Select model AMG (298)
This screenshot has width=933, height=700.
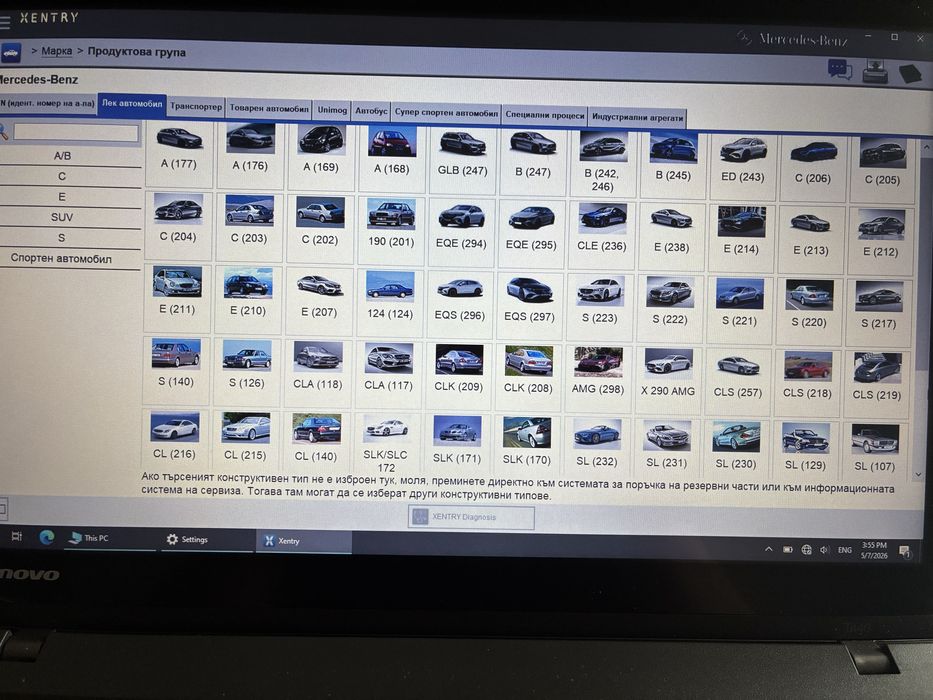tap(598, 378)
